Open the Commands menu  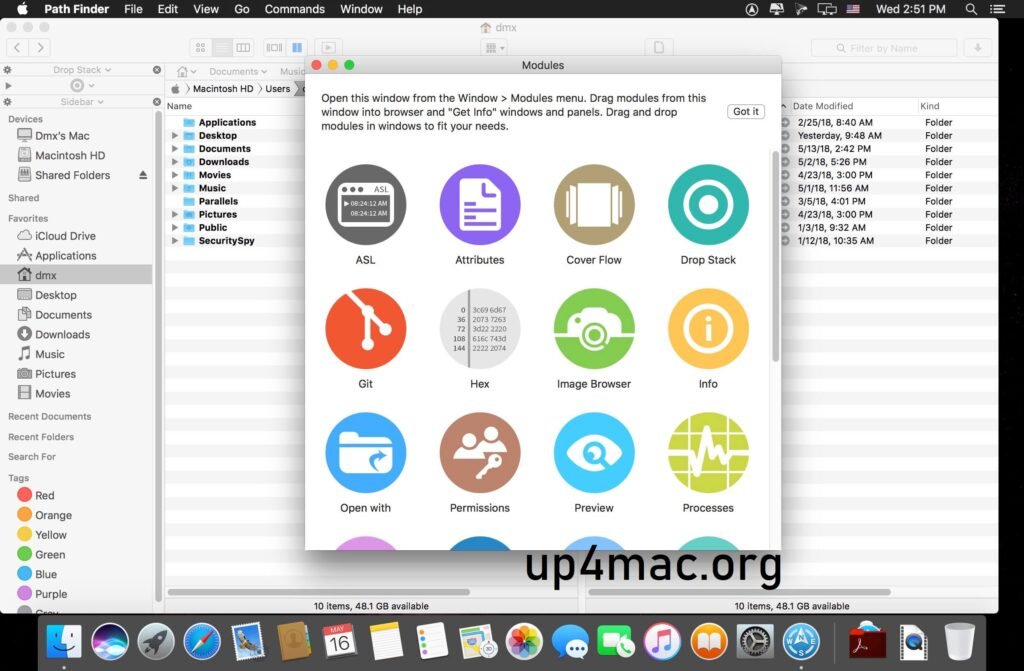point(294,9)
